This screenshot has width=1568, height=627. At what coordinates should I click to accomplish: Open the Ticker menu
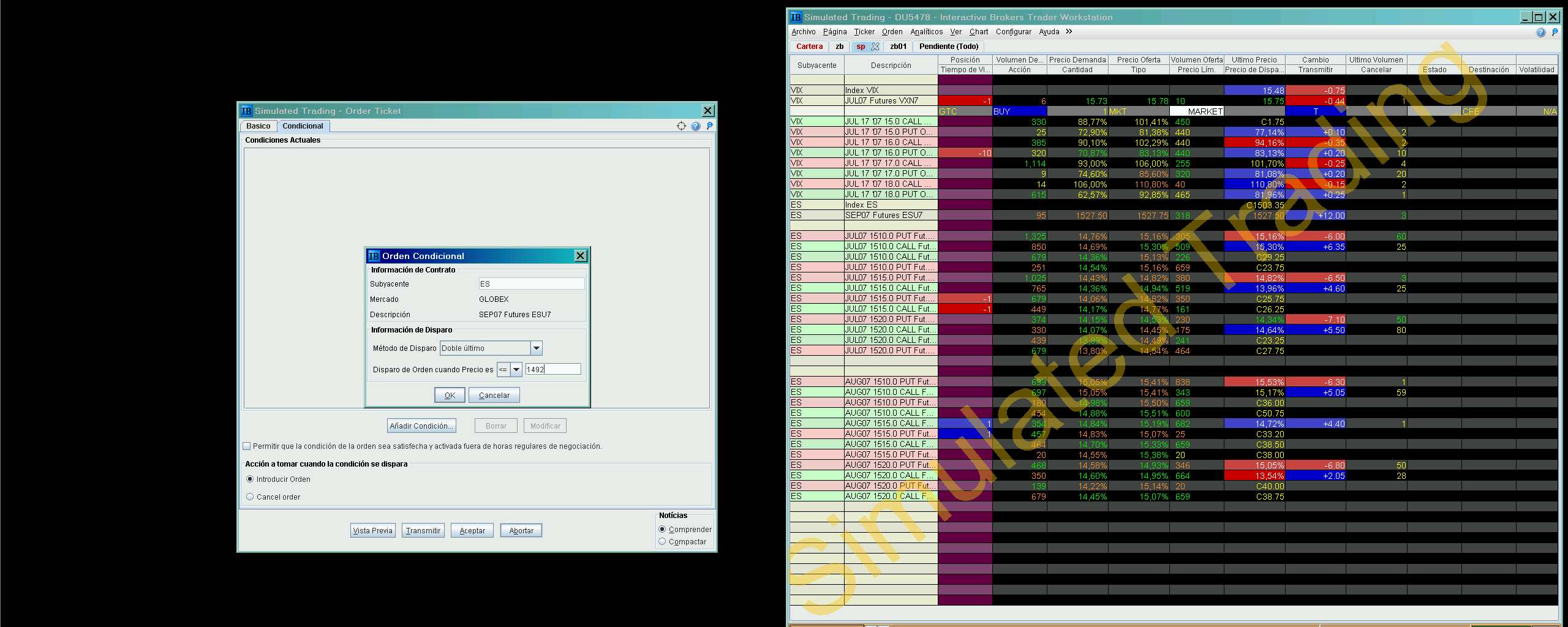(864, 32)
